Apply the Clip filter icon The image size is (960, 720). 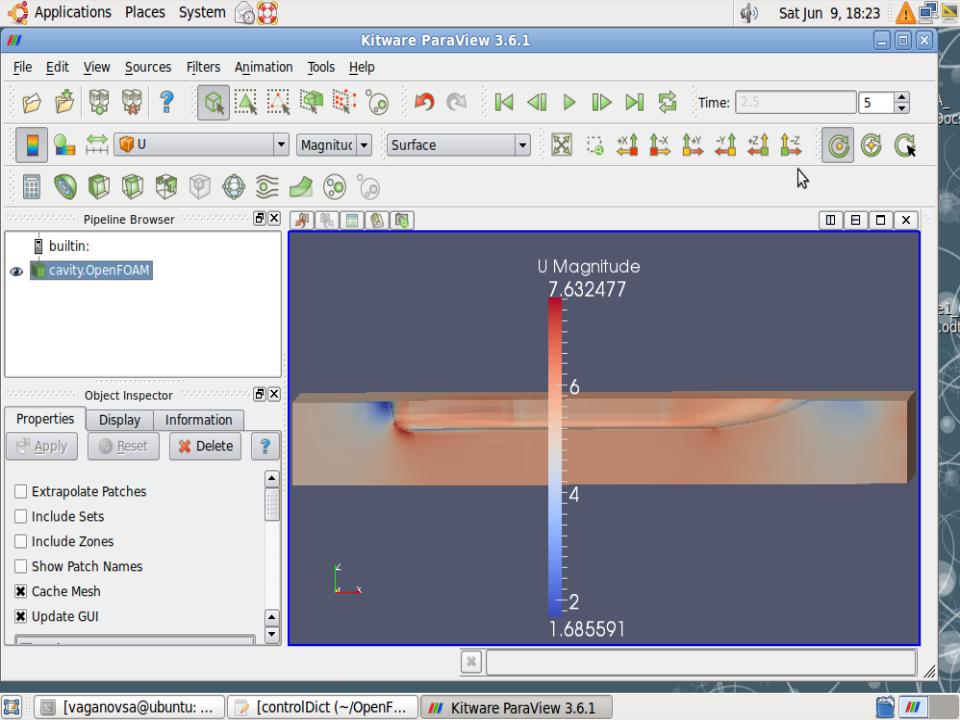point(99,187)
